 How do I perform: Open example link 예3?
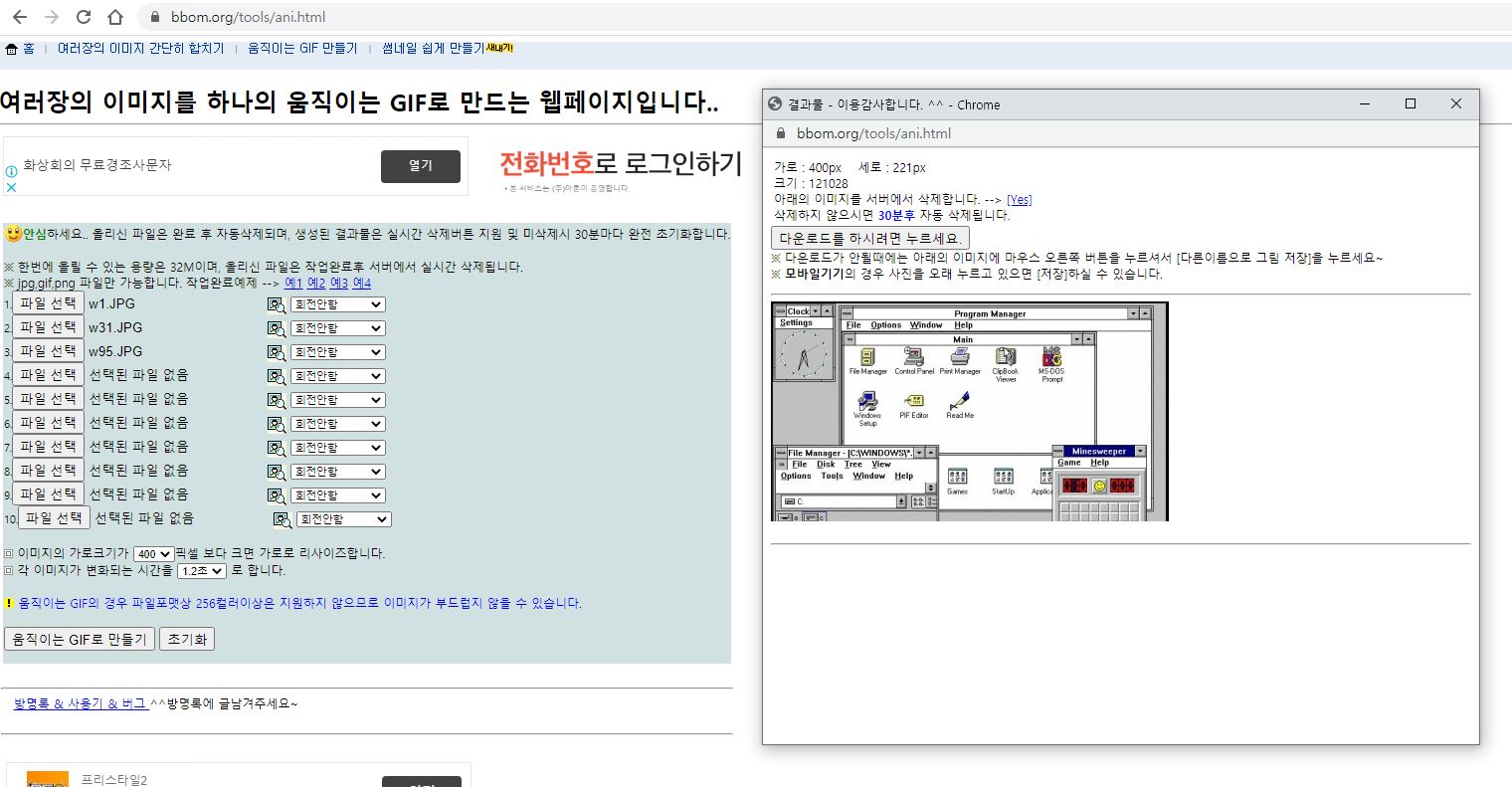(339, 284)
